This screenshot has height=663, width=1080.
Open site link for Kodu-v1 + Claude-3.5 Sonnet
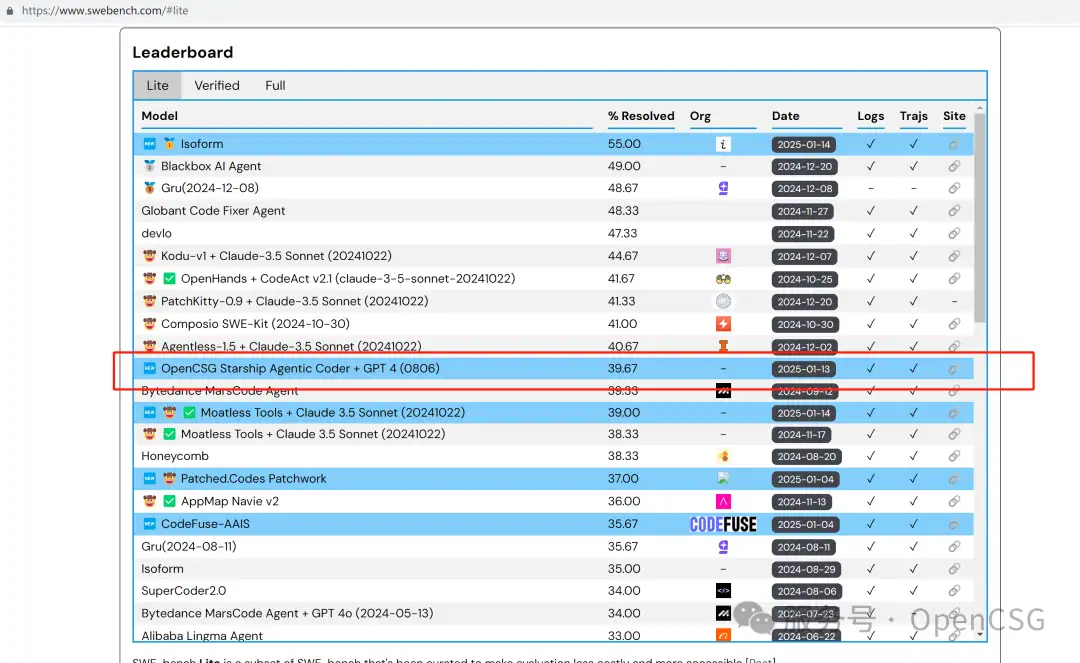(954, 256)
